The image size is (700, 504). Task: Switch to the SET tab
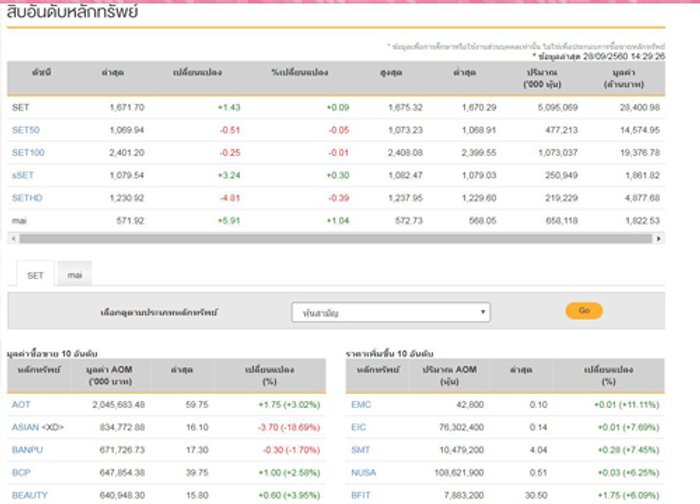point(35,275)
